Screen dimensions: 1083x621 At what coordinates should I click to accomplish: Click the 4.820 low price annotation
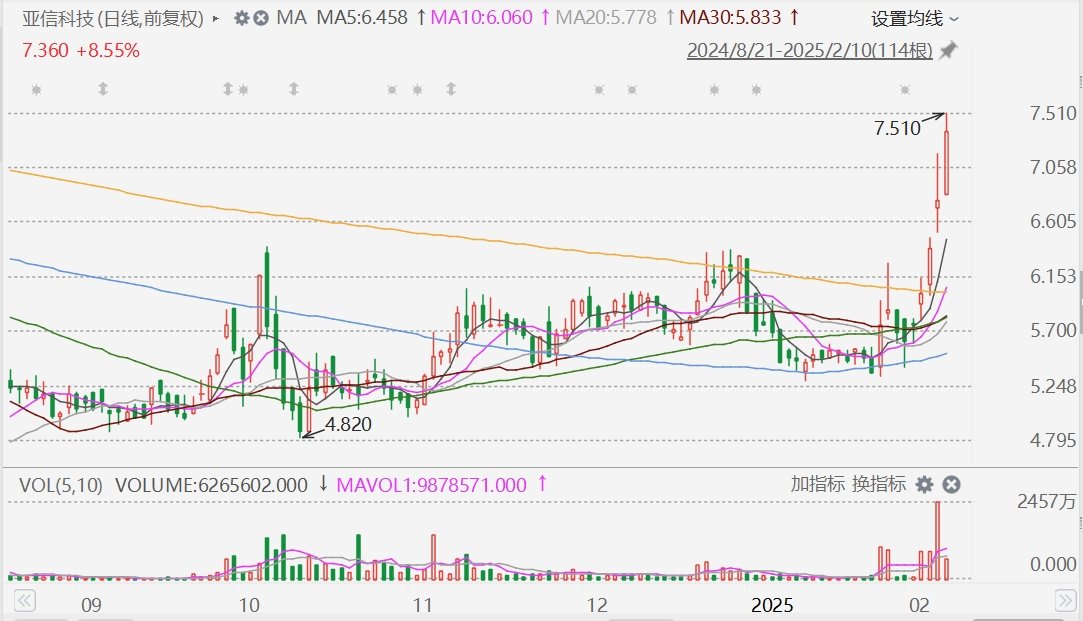tap(348, 424)
